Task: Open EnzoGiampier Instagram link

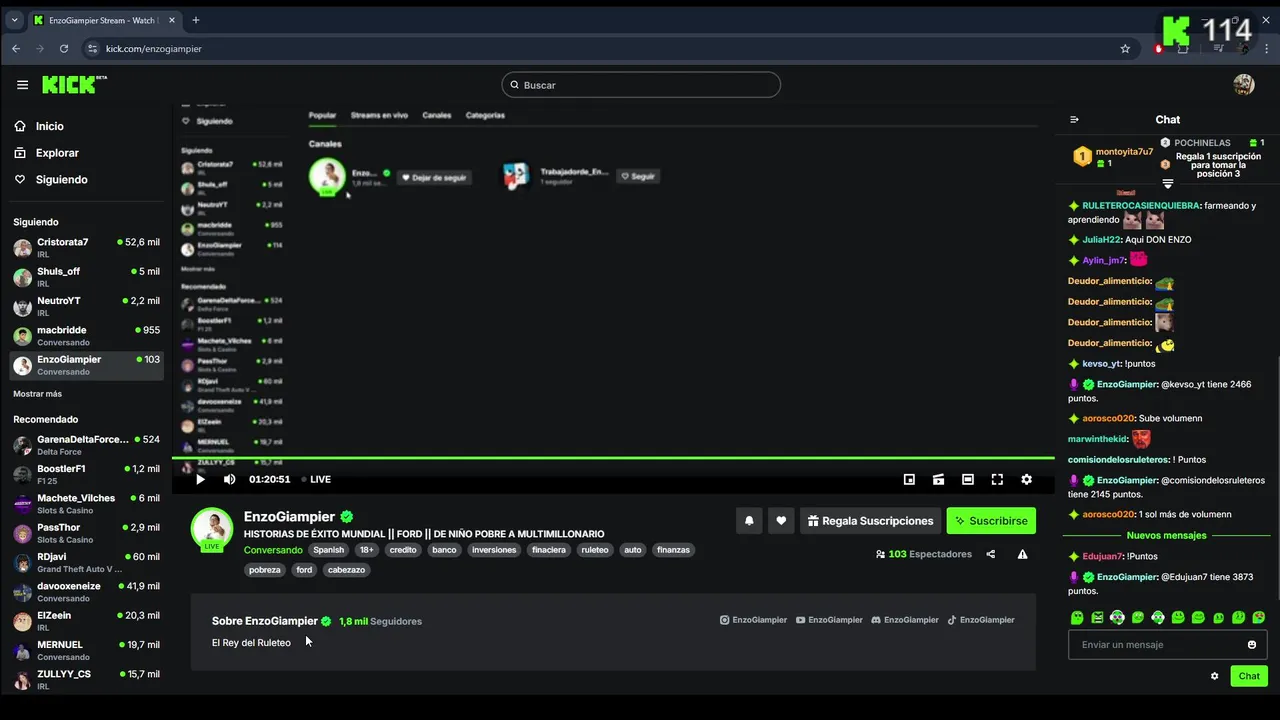Action: (x=753, y=620)
